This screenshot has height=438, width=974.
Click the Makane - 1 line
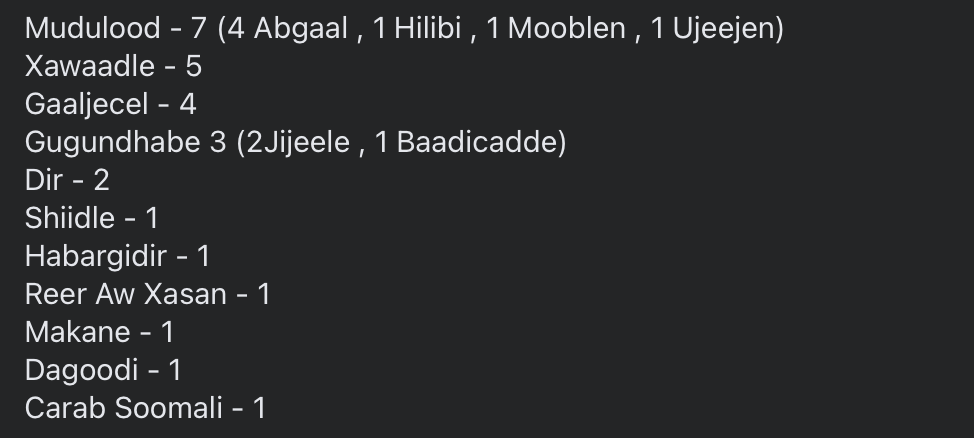pos(99,332)
